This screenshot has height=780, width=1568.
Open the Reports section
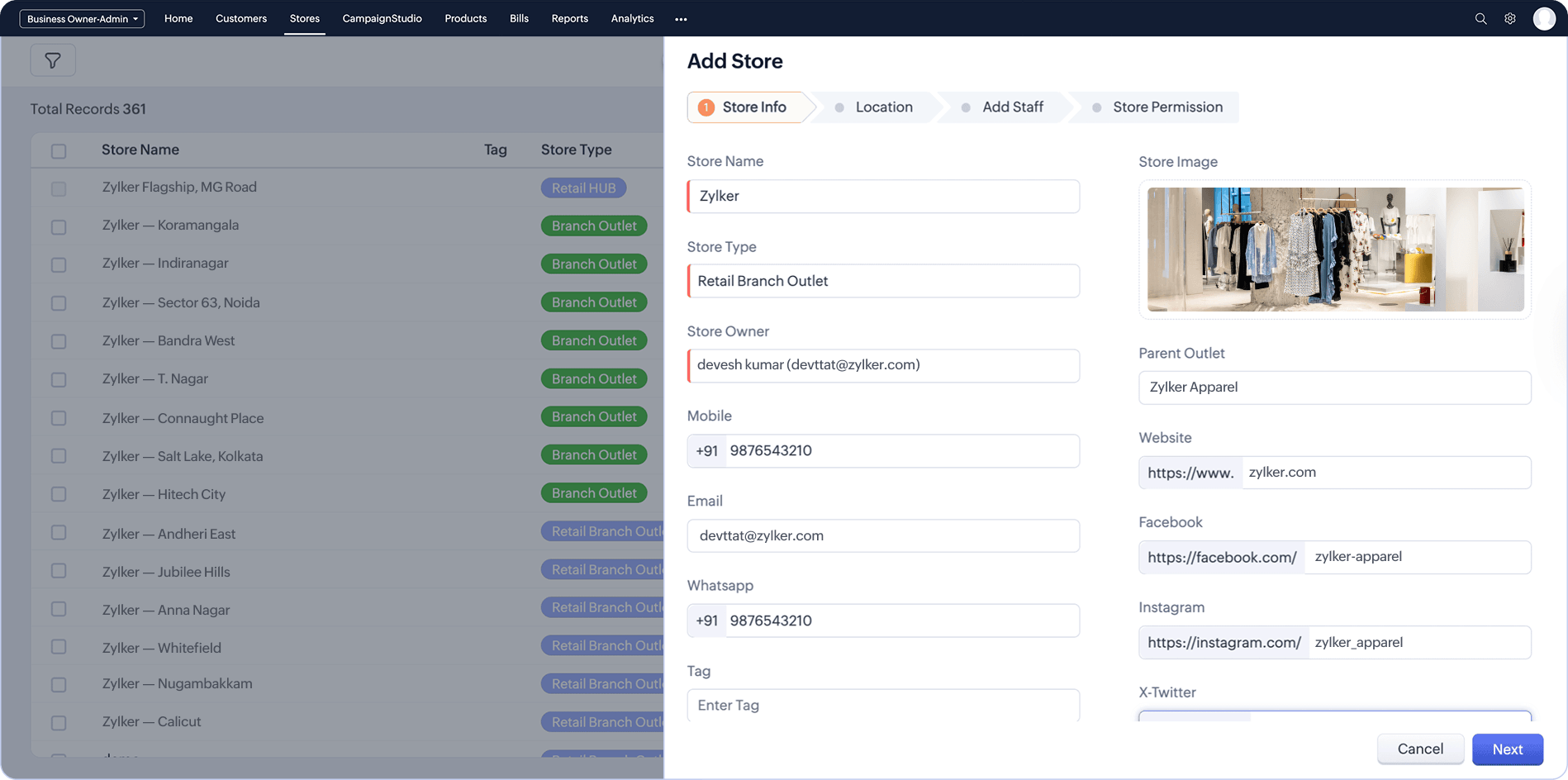[569, 18]
